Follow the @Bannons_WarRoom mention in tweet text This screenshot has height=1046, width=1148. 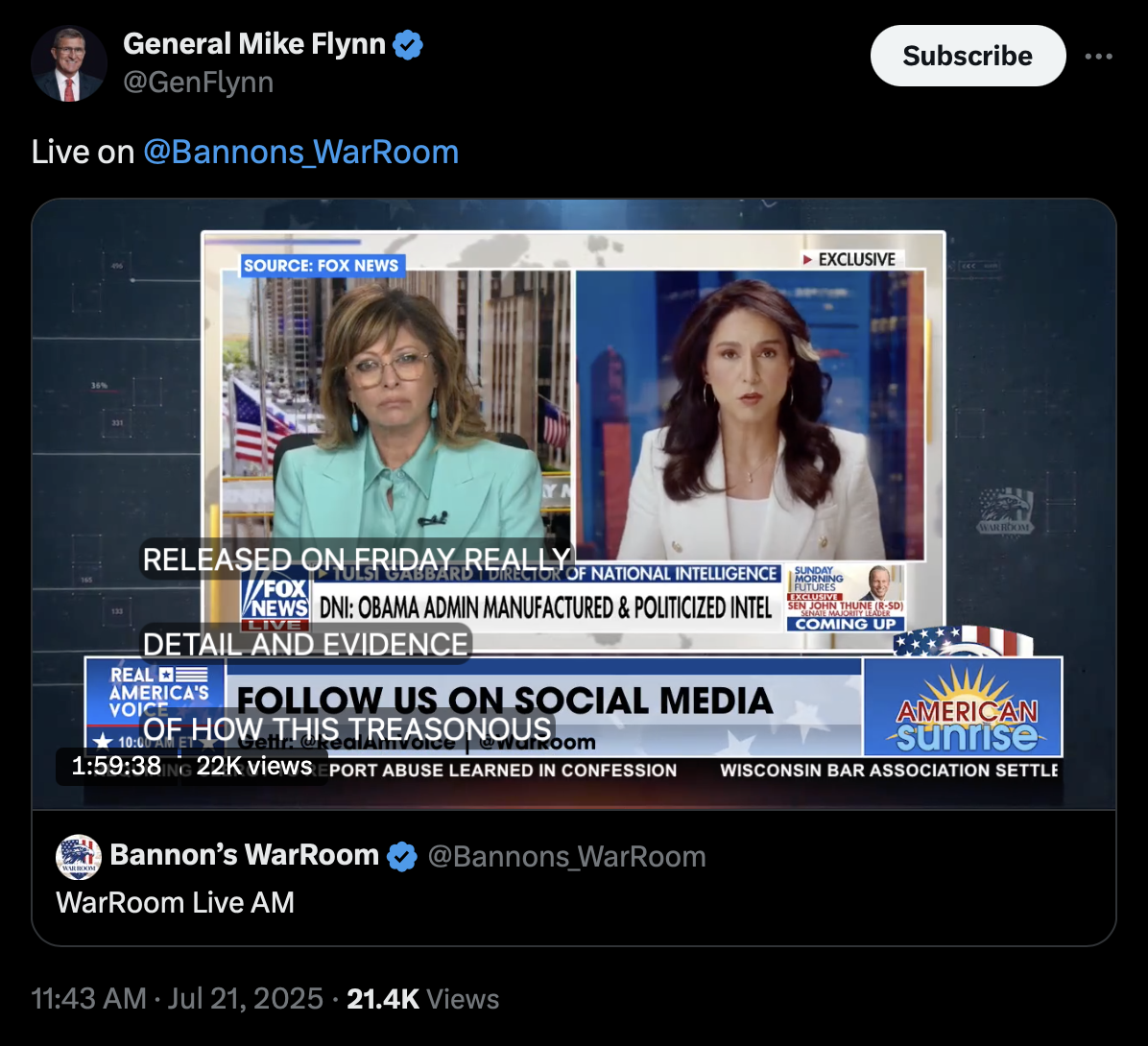pos(300,153)
